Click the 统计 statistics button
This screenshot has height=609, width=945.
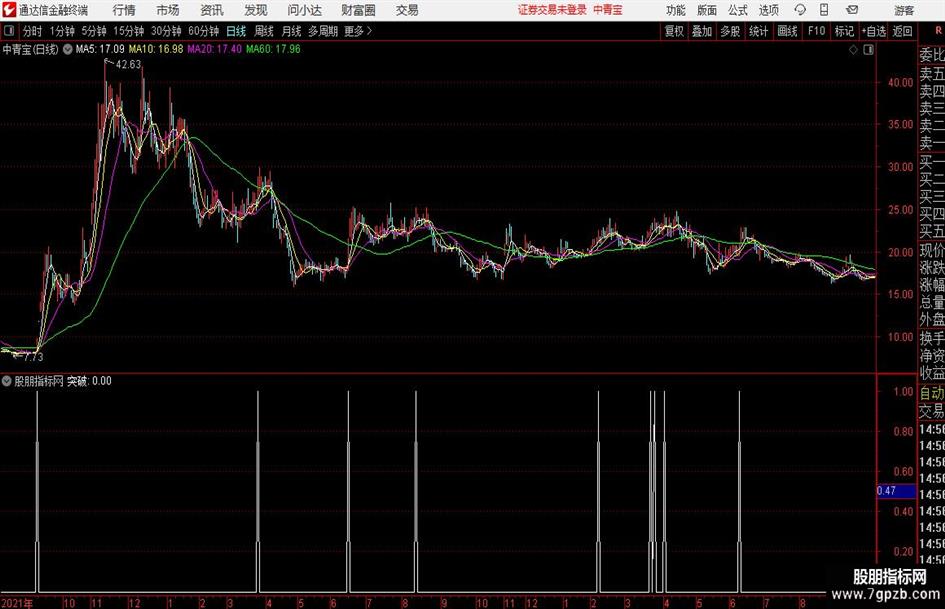(x=758, y=31)
